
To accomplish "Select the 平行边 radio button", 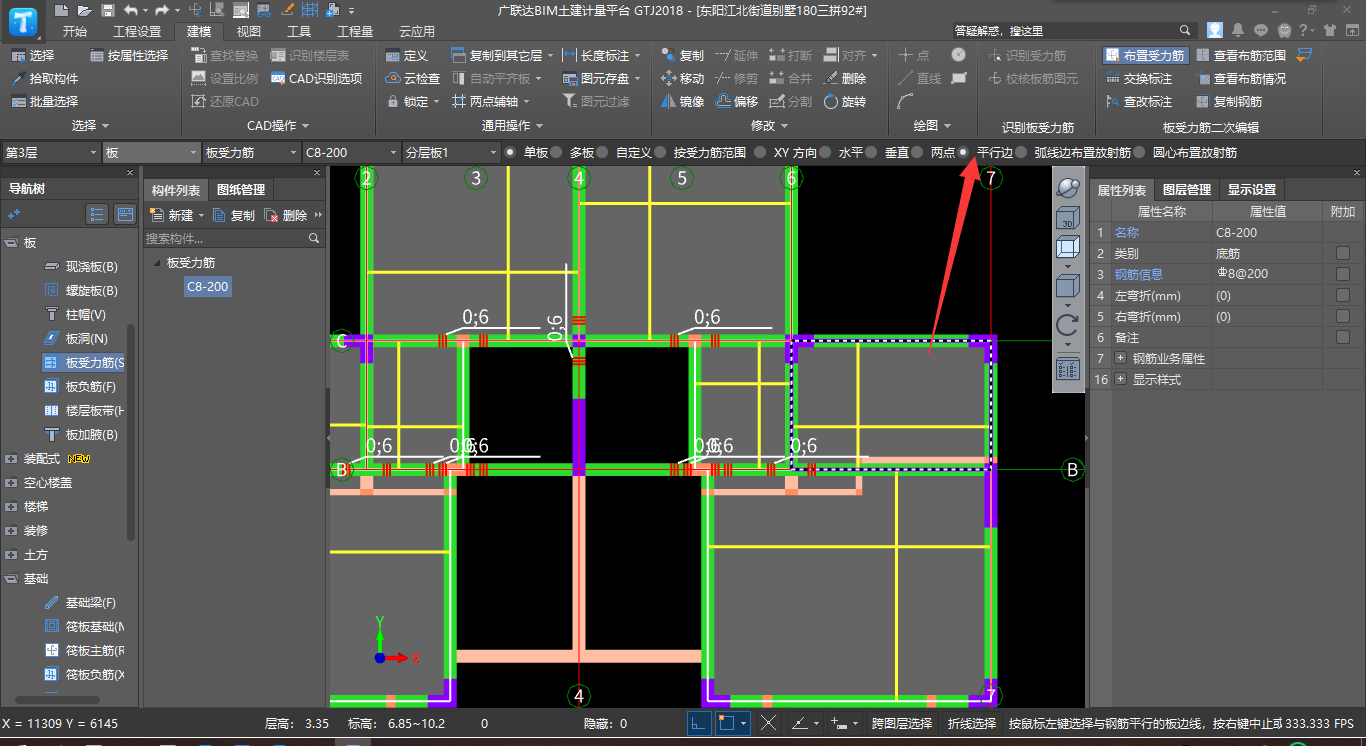I will [963, 153].
